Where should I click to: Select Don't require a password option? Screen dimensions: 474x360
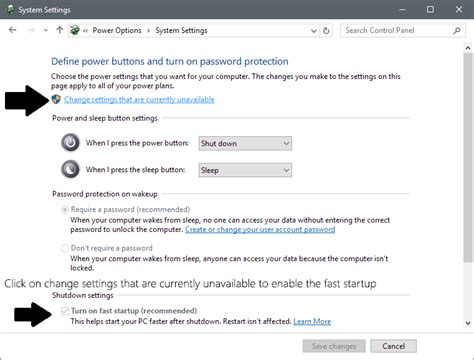point(107,248)
